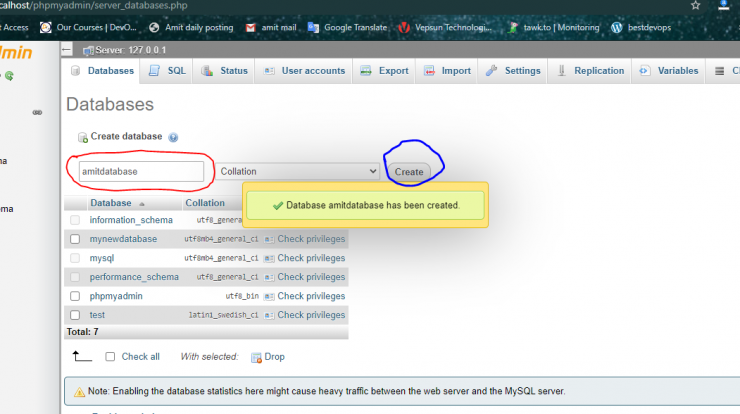This screenshot has width=740, height=414.
Task: Open the Vepsun Technologi bookmark
Action: (x=445, y=27)
